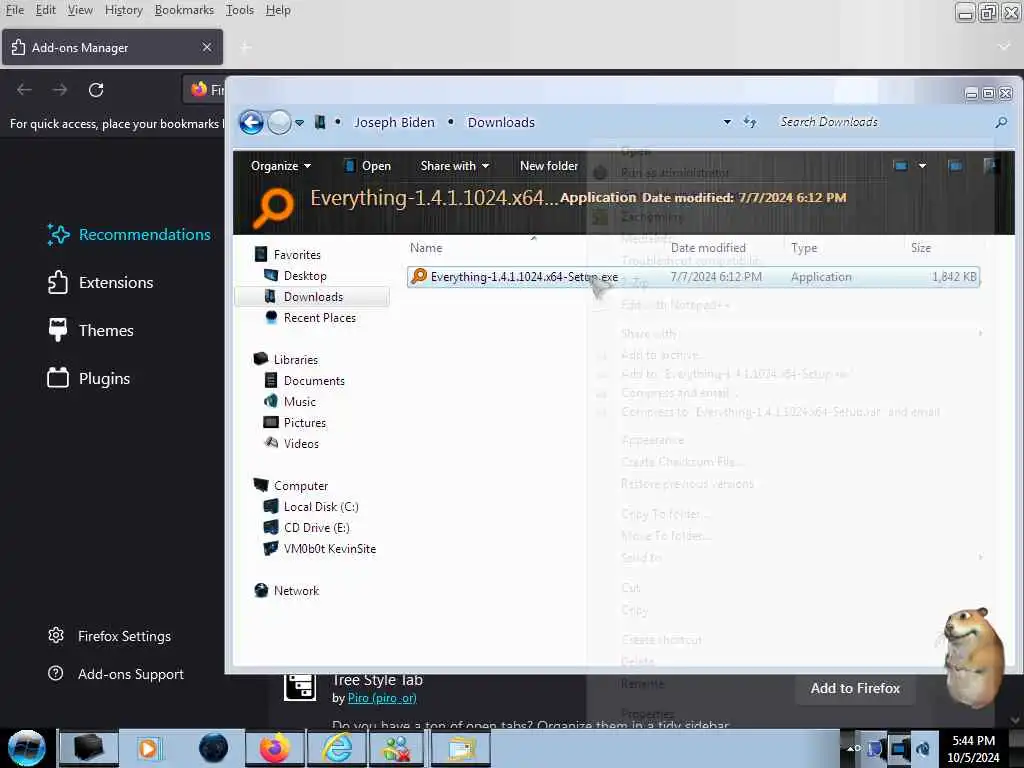Open the address bar history dropdown
Image resolution: width=1024 pixels, height=768 pixels.
(x=727, y=122)
